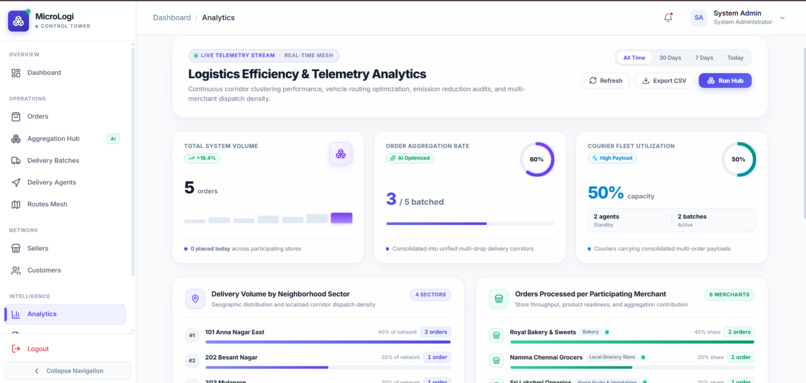Click the Orders per Merchant store icon

pyautogui.click(x=499, y=299)
